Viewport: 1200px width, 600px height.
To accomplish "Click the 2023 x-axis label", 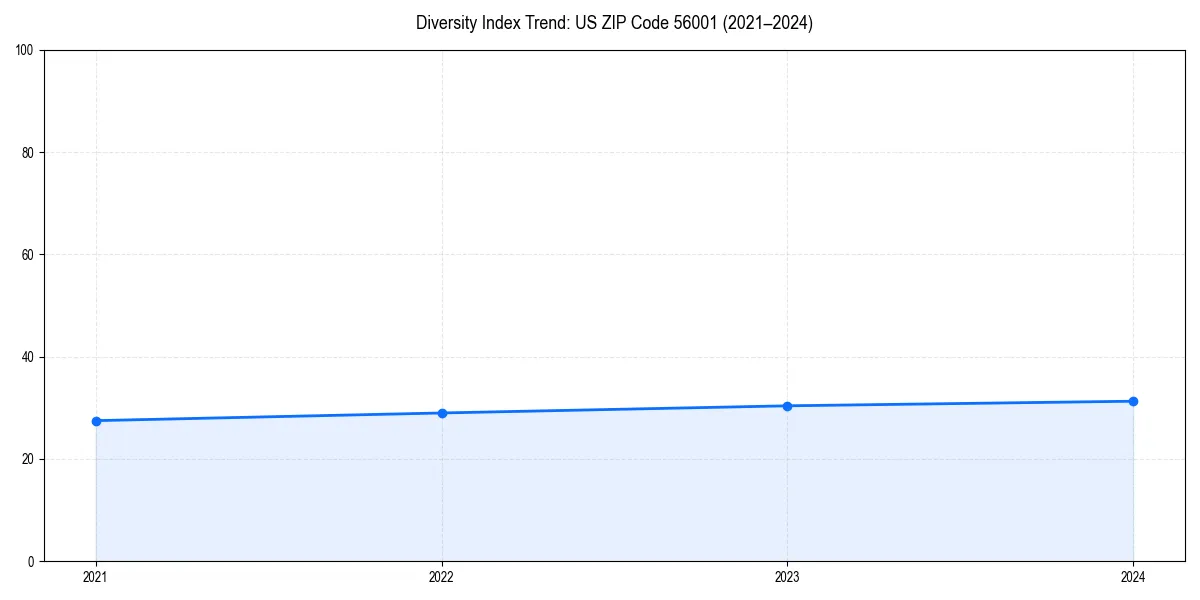I will point(787,577).
